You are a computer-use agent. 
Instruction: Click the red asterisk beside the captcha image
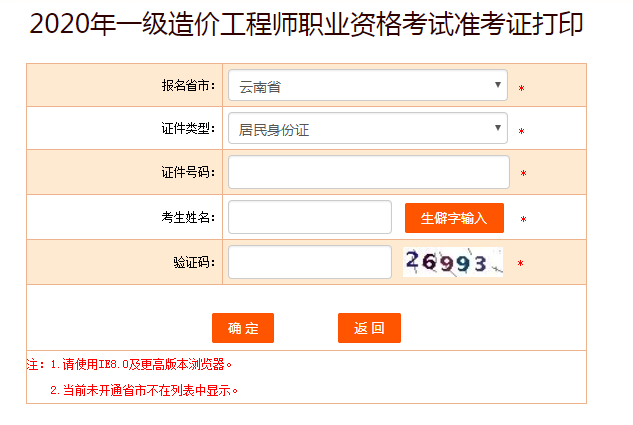point(520,264)
